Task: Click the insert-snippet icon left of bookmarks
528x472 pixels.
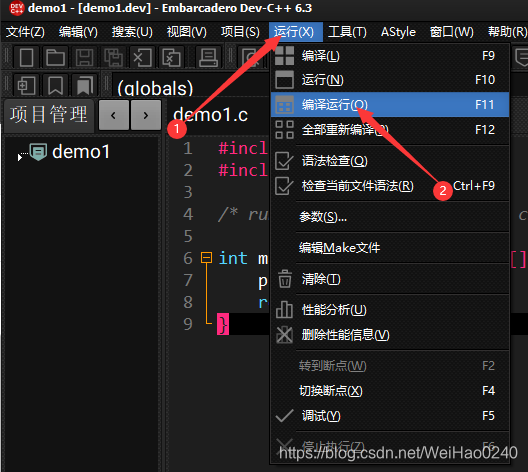Action: (x=26, y=86)
